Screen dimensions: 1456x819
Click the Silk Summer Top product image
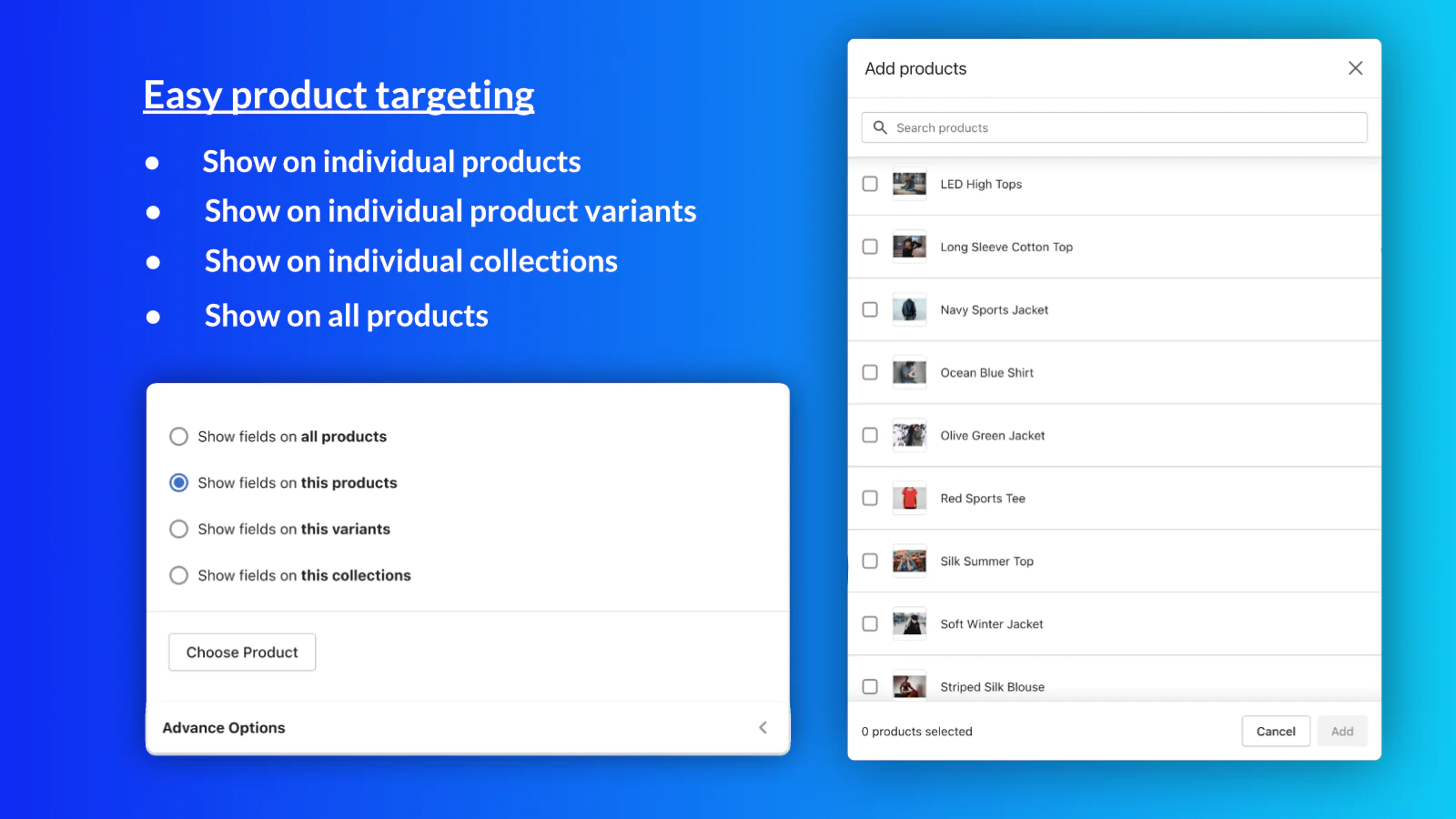point(909,561)
